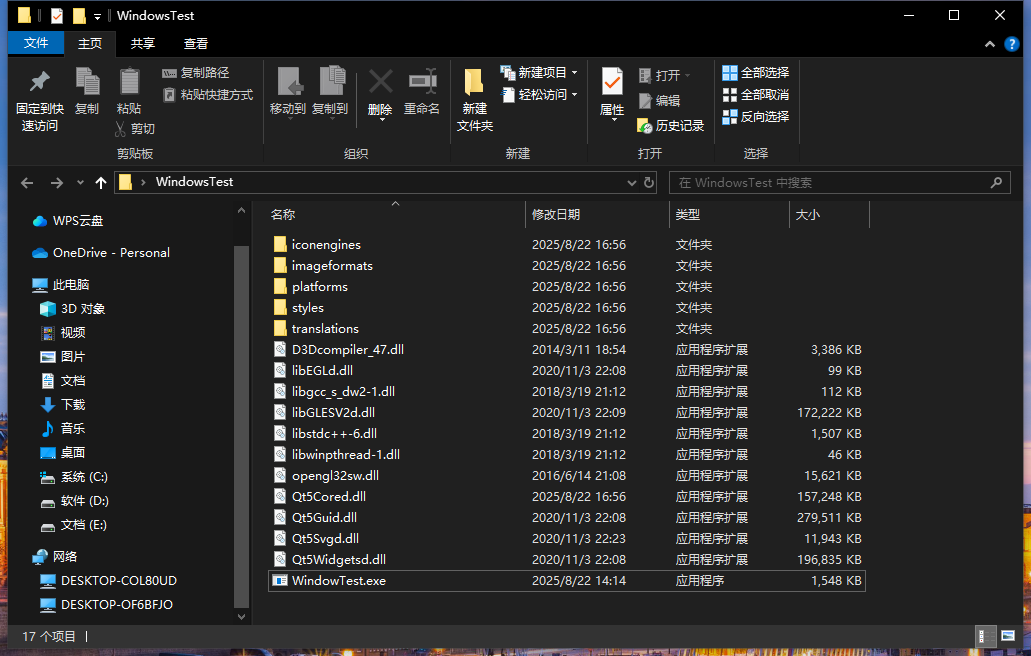1031x656 pixels.
Task: Click Paste shortcut in the ribbon
Action: (x=208, y=95)
